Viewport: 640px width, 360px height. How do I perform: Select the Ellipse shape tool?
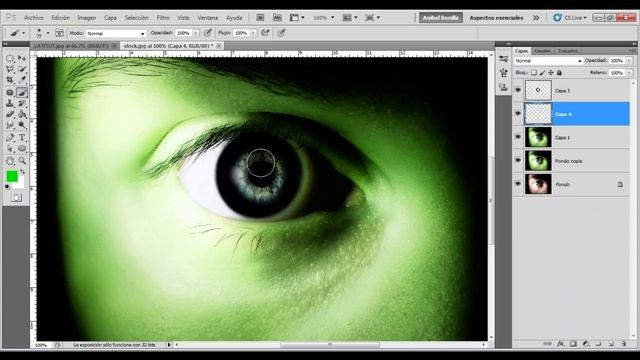pos(22,149)
